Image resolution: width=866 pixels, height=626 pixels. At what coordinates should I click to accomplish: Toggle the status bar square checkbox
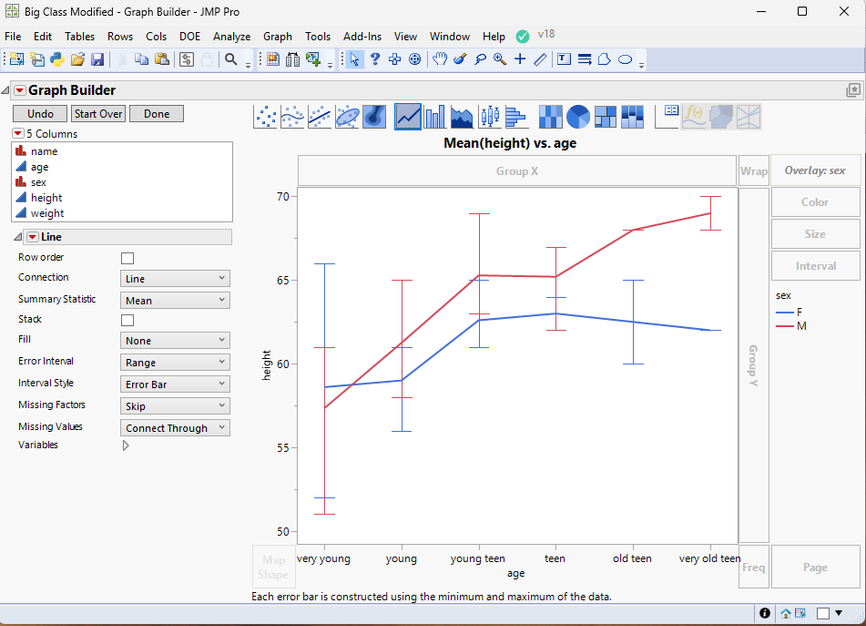click(823, 613)
